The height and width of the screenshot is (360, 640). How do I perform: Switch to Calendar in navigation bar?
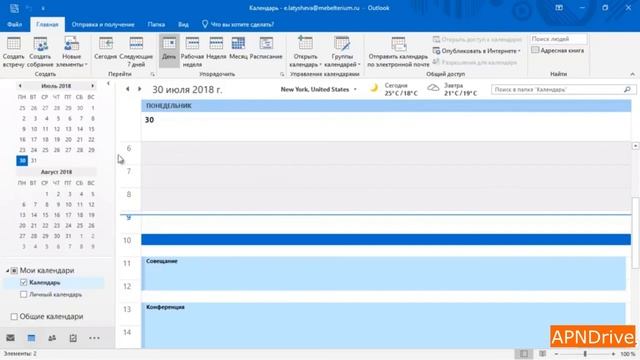[31, 338]
